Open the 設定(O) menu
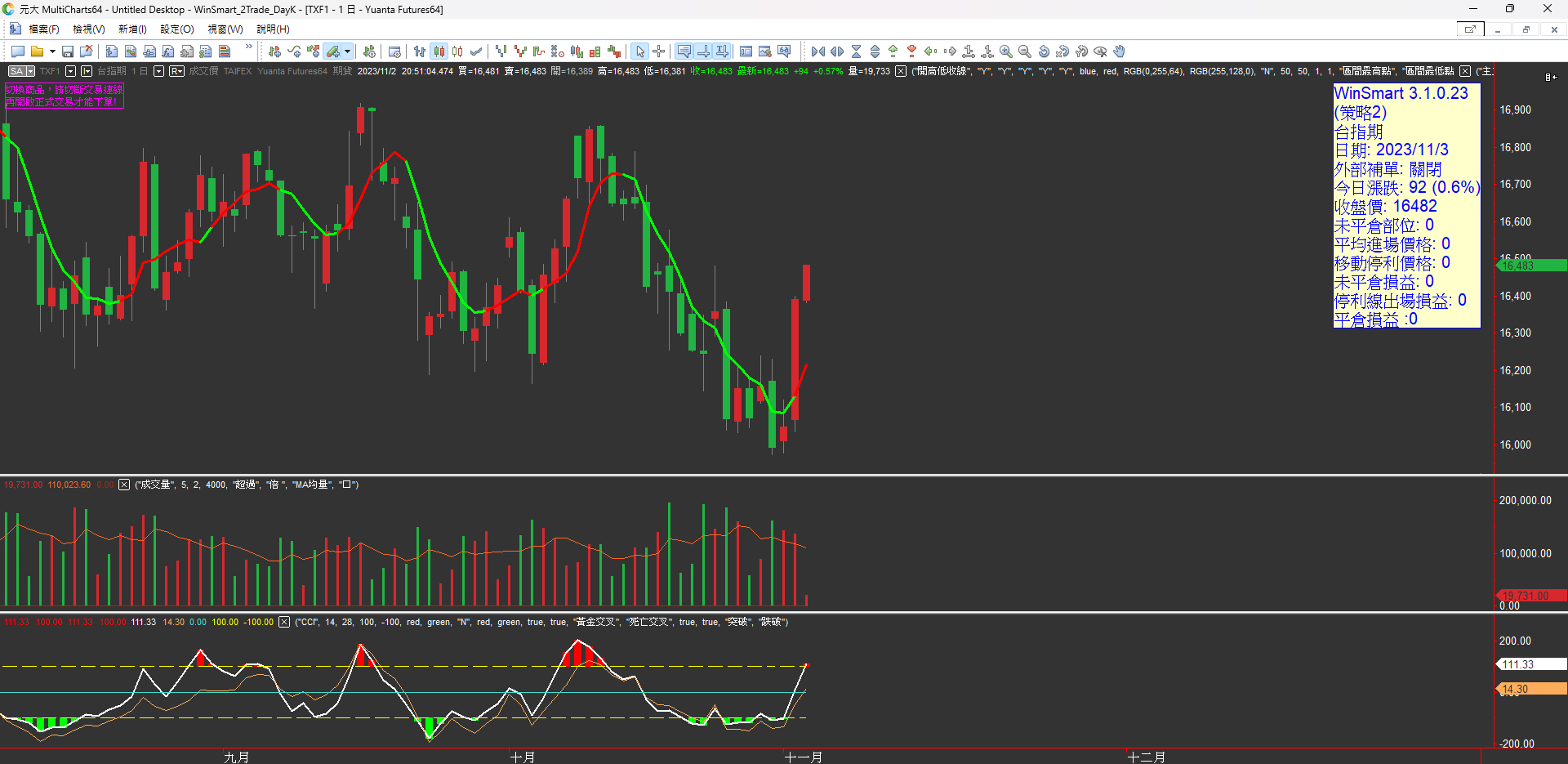 click(x=177, y=29)
